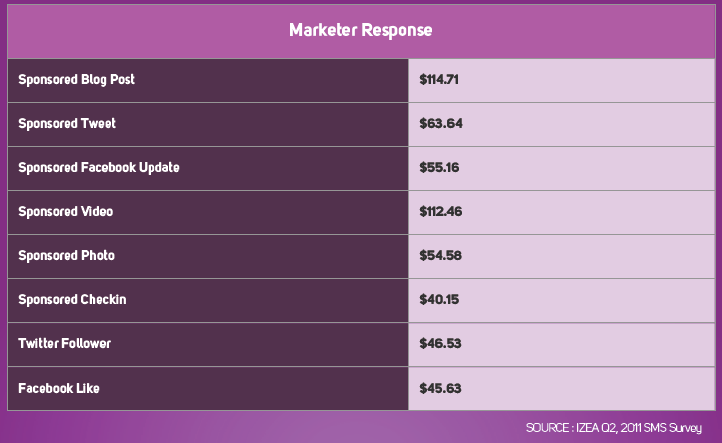The image size is (722, 443).
Task: Select the $112.46 price value
Action: click(441, 212)
